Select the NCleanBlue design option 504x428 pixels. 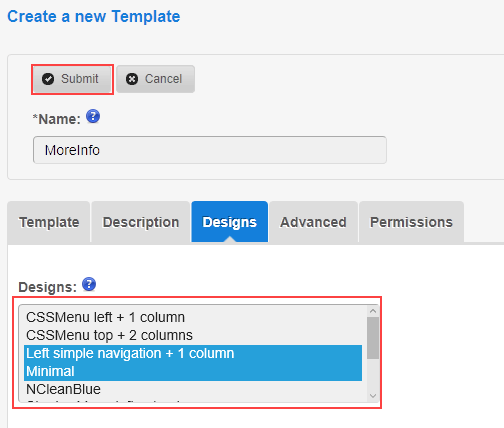click(x=193, y=389)
